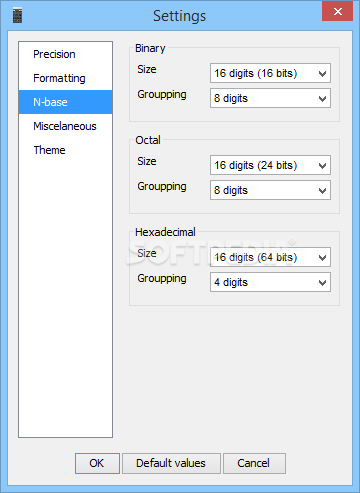Open the Precision settings page

point(65,54)
